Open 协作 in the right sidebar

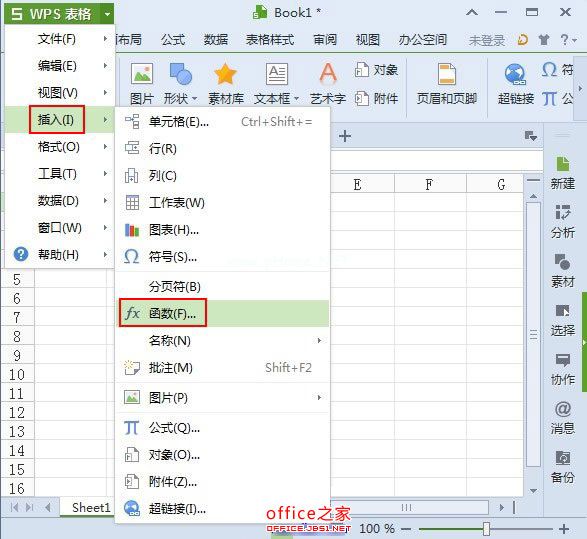[x=562, y=369]
